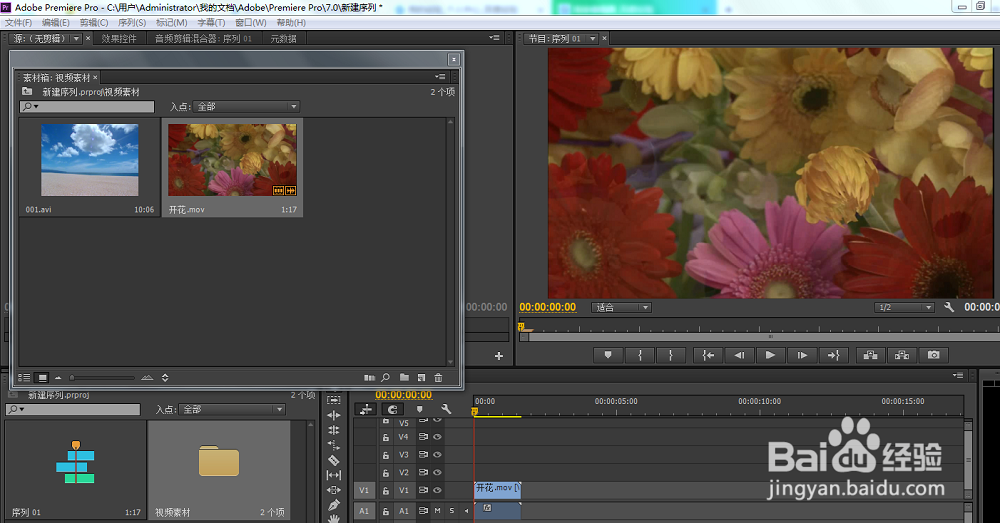Step forward one frame in Program monitor
The width and height of the screenshot is (1000, 523).
(x=802, y=355)
